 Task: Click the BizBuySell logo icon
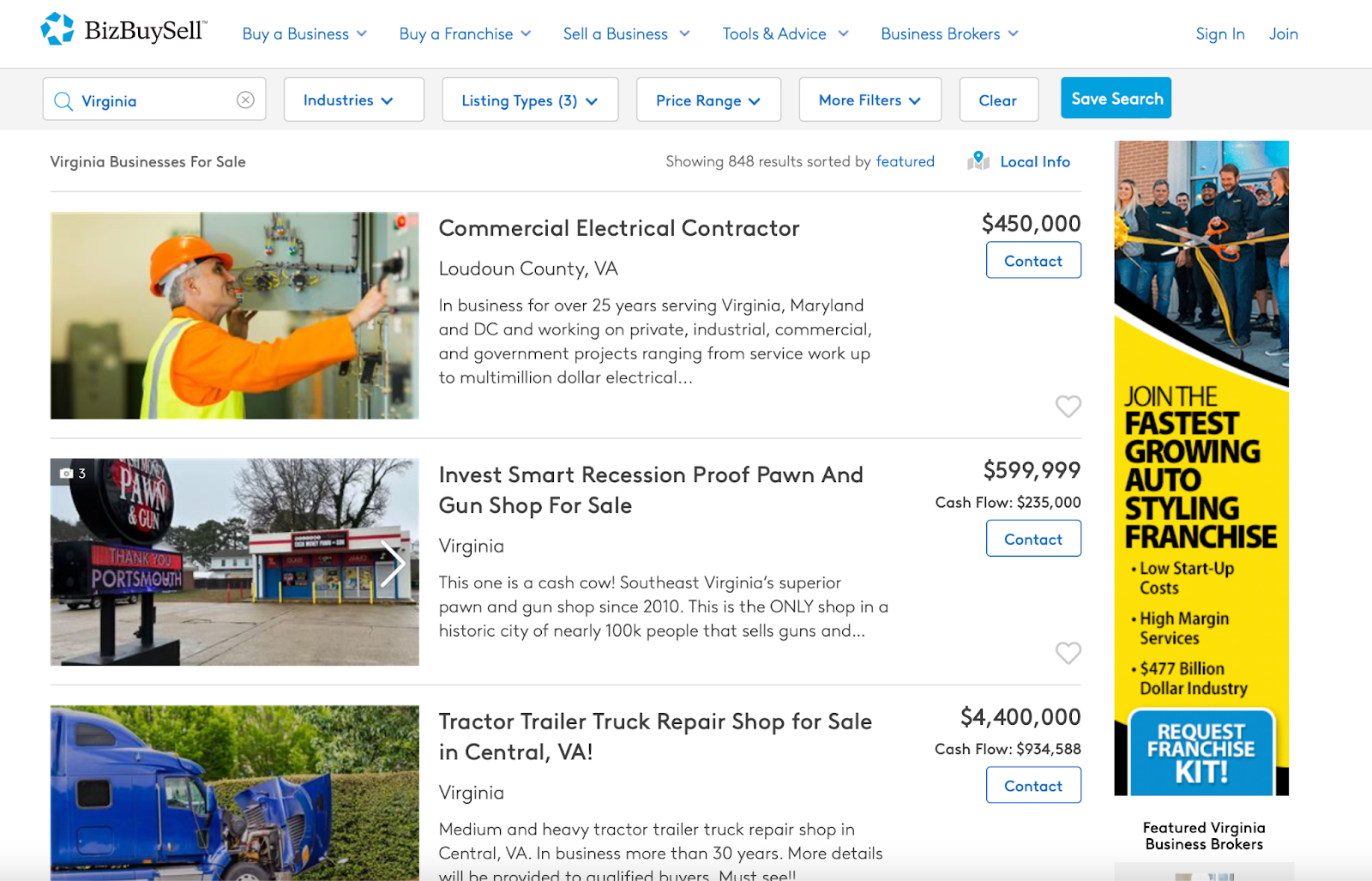pyautogui.click(x=57, y=29)
